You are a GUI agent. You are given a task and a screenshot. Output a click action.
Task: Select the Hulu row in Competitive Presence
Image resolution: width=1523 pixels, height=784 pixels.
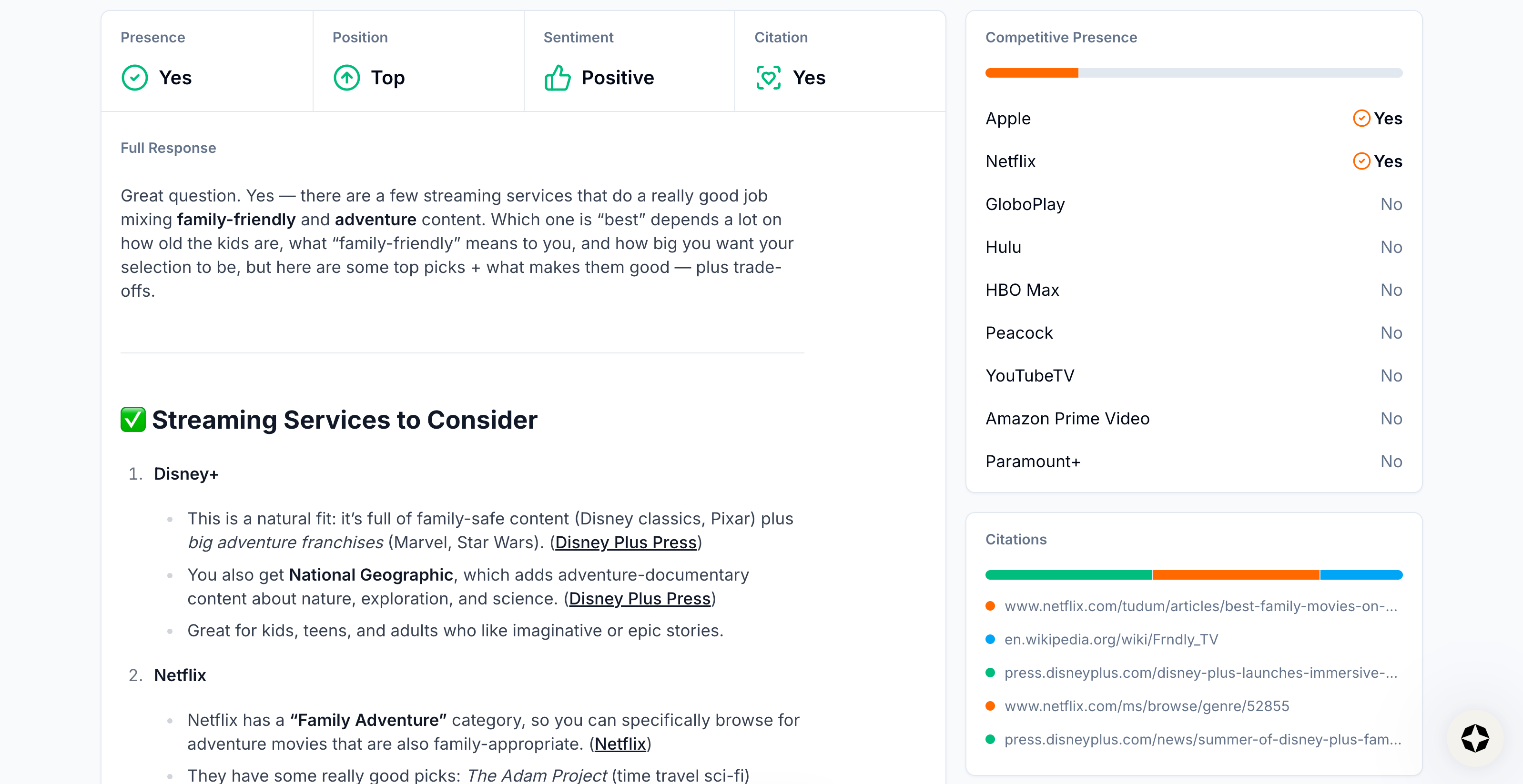click(1193, 247)
